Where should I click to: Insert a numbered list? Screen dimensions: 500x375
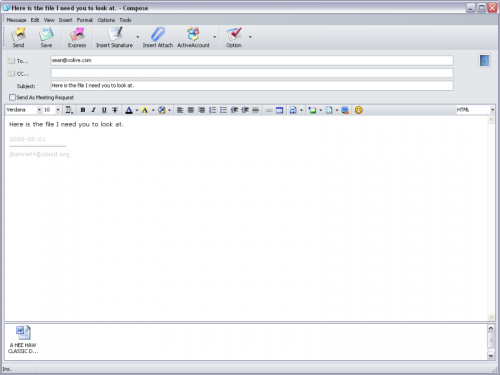(x=212, y=110)
